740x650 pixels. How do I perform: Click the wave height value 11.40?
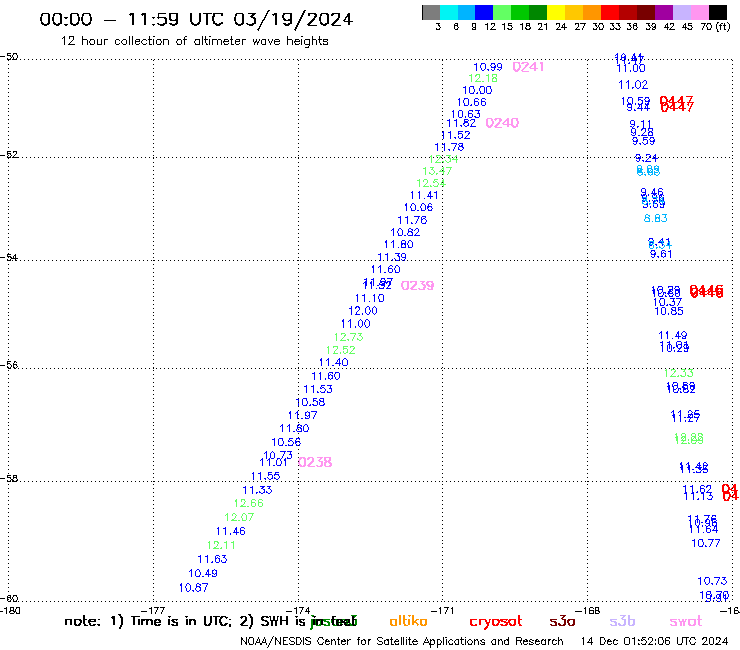[x=334, y=363]
